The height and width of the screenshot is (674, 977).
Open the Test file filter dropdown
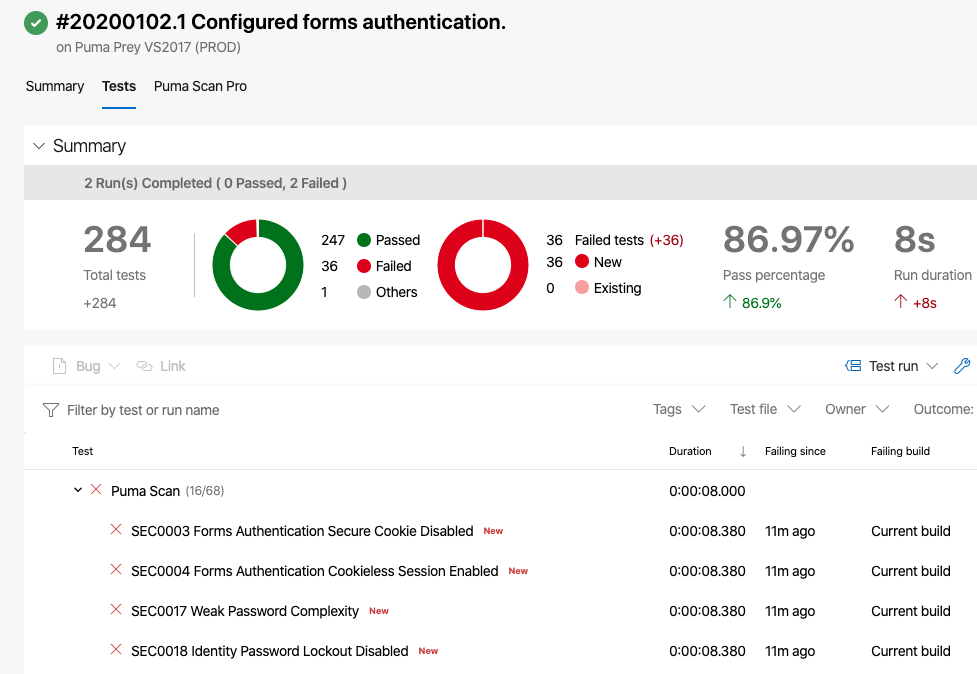(x=765, y=409)
